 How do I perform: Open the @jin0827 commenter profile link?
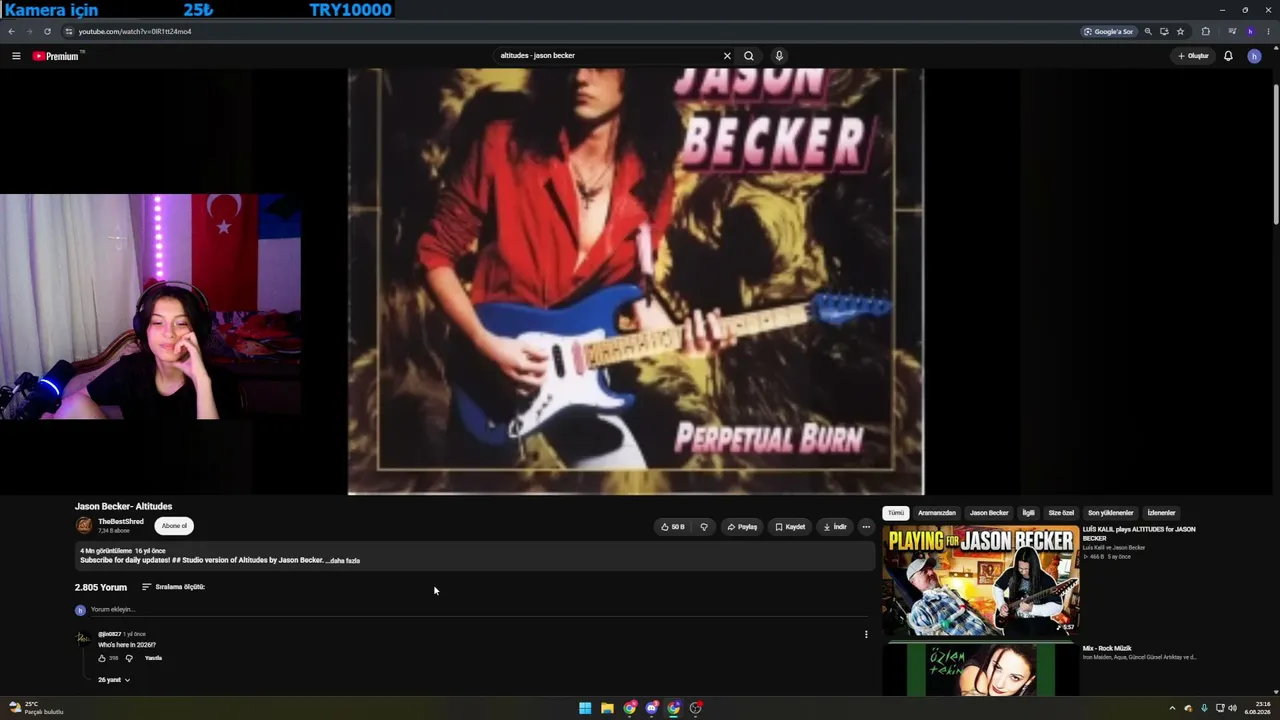point(109,634)
